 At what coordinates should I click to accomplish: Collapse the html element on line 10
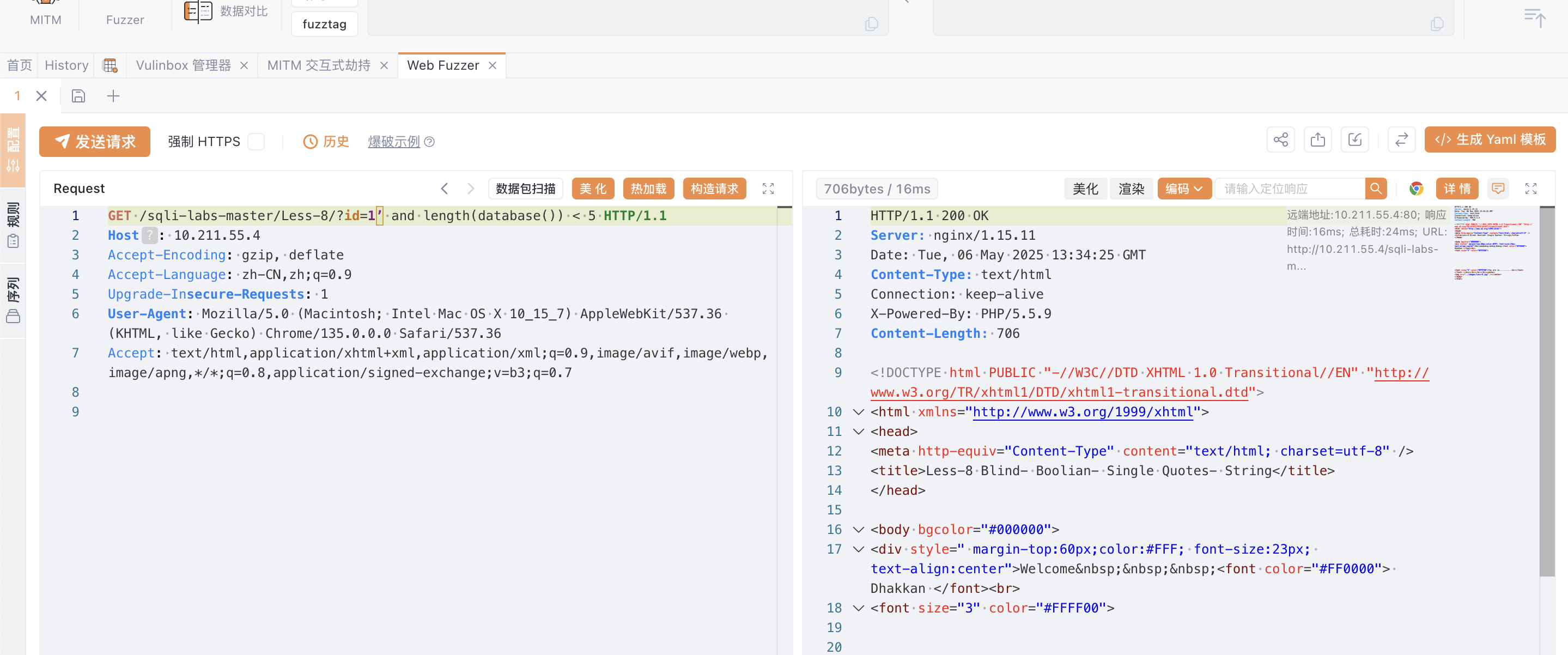coord(858,412)
